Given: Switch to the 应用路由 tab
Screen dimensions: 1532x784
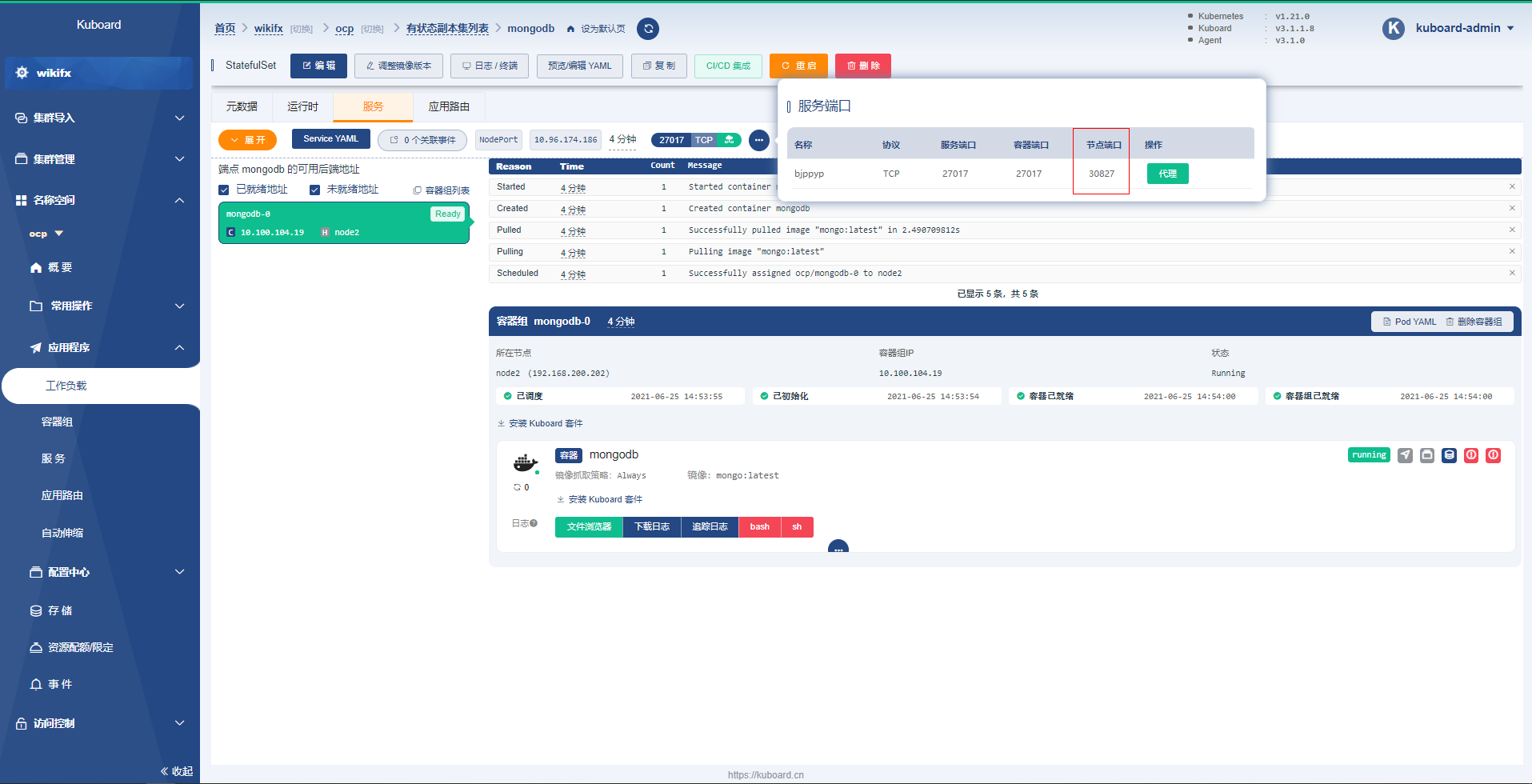Looking at the screenshot, I should click(449, 106).
